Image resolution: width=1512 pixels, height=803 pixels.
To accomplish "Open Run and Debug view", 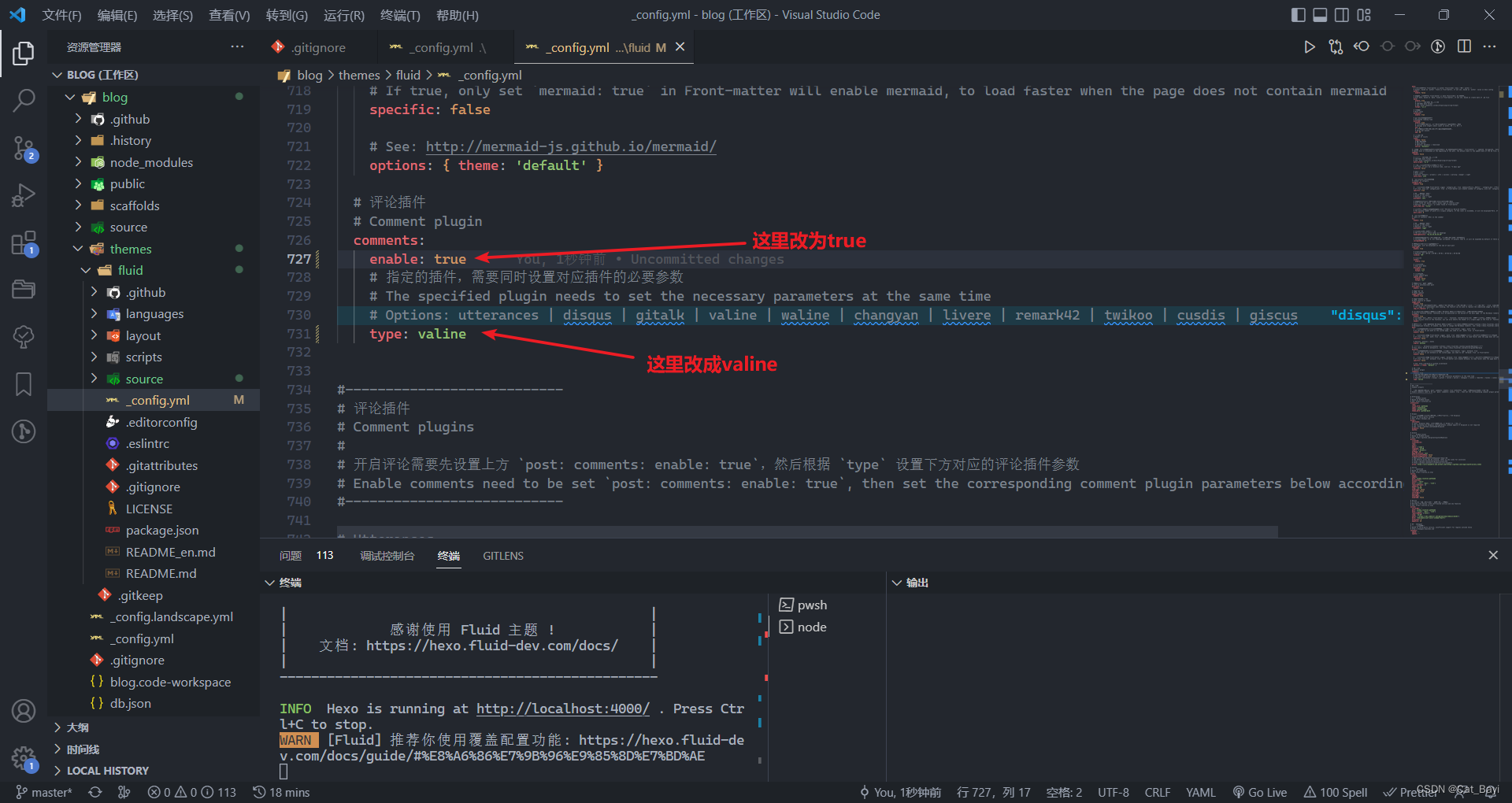I will [24, 195].
